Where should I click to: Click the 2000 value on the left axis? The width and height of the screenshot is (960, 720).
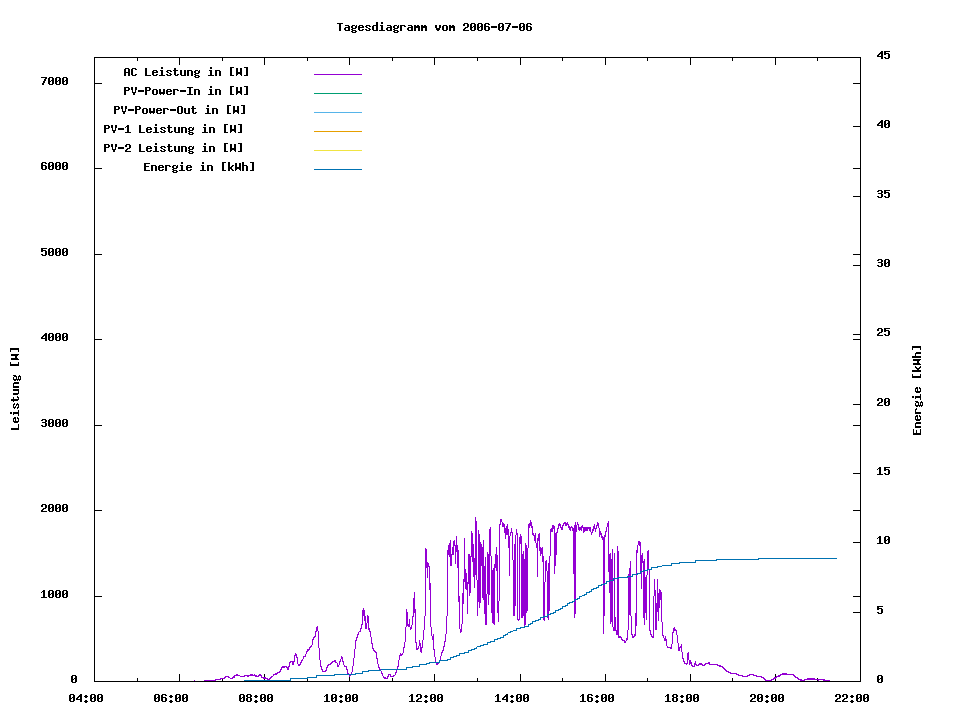tap(54, 510)
